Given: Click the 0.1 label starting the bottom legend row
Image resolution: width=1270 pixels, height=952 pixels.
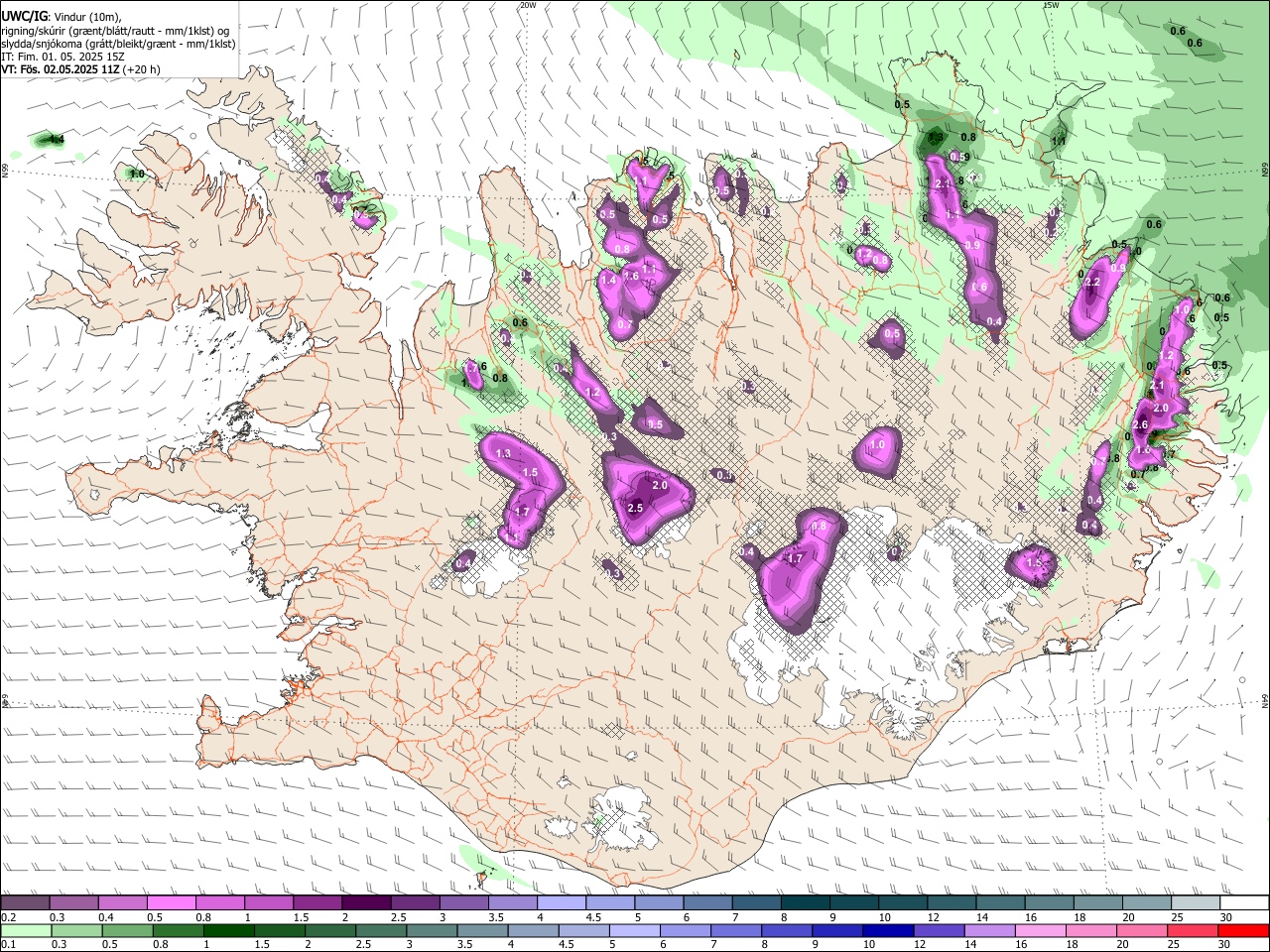Looking at the screenshot, I should pos(9,945).
